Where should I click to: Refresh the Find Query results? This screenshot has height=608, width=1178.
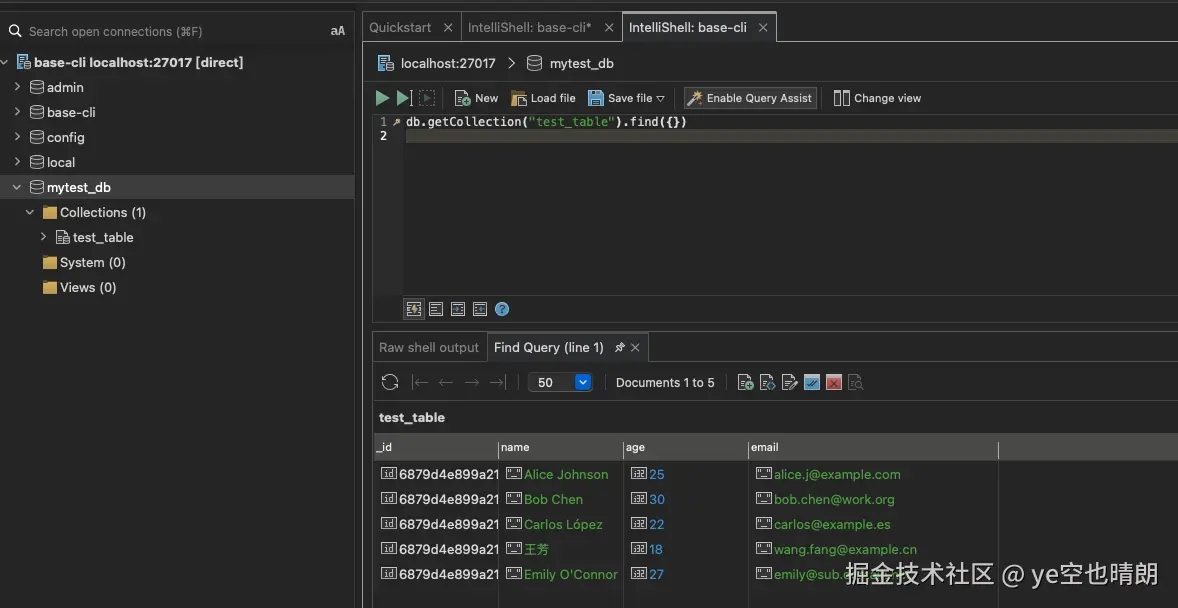click(390, 383)
